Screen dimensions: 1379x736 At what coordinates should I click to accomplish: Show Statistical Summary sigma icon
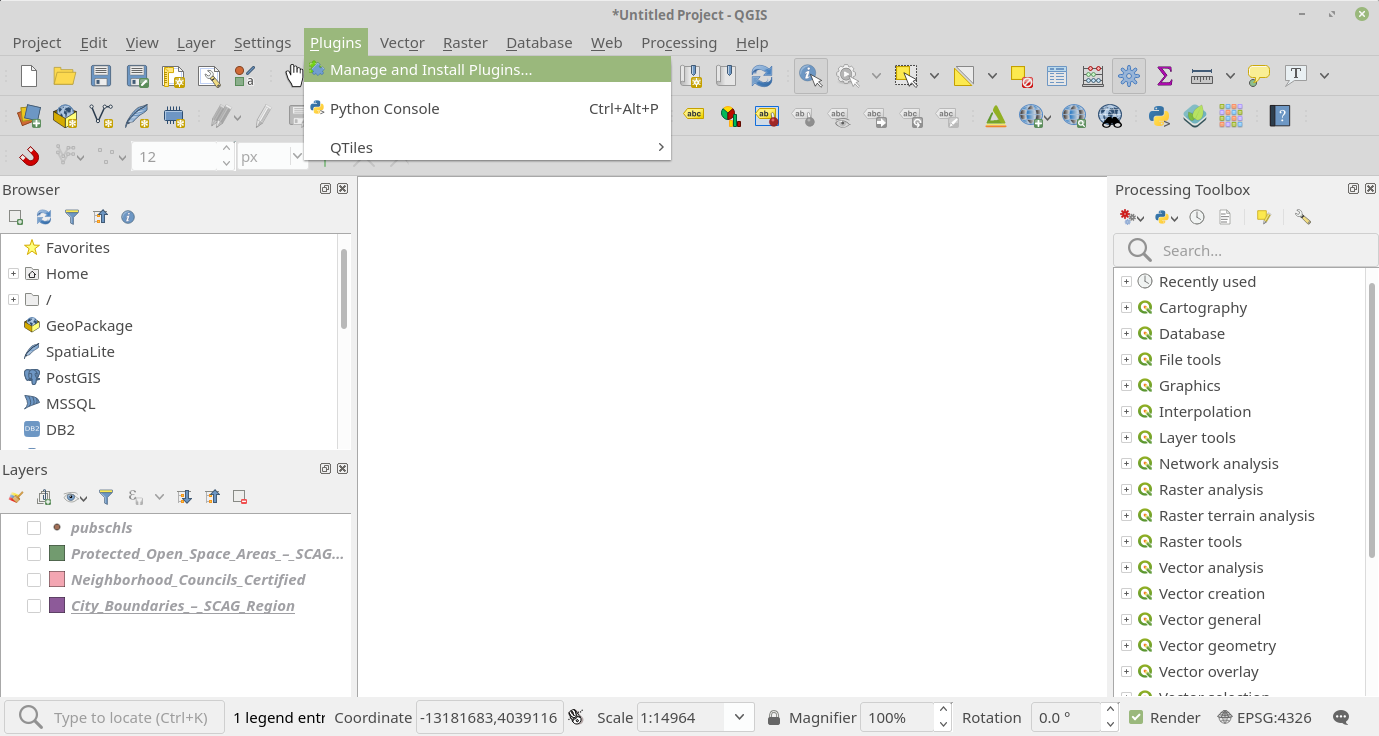[1164, 76]
